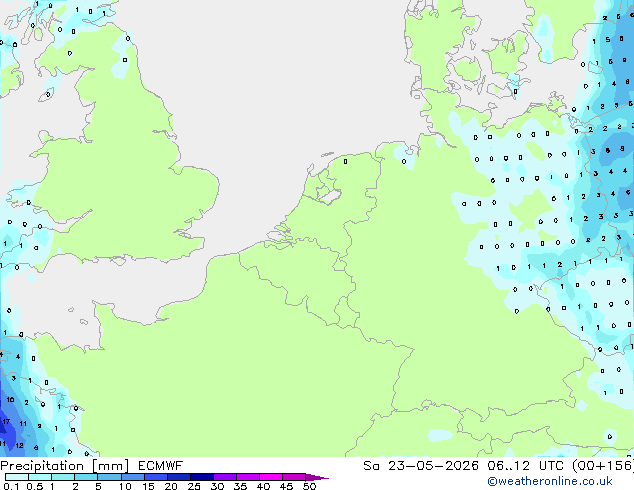The image size is (634, 490).
Task: Click the '17' precipitation value on map
Action: pos(6,421)
